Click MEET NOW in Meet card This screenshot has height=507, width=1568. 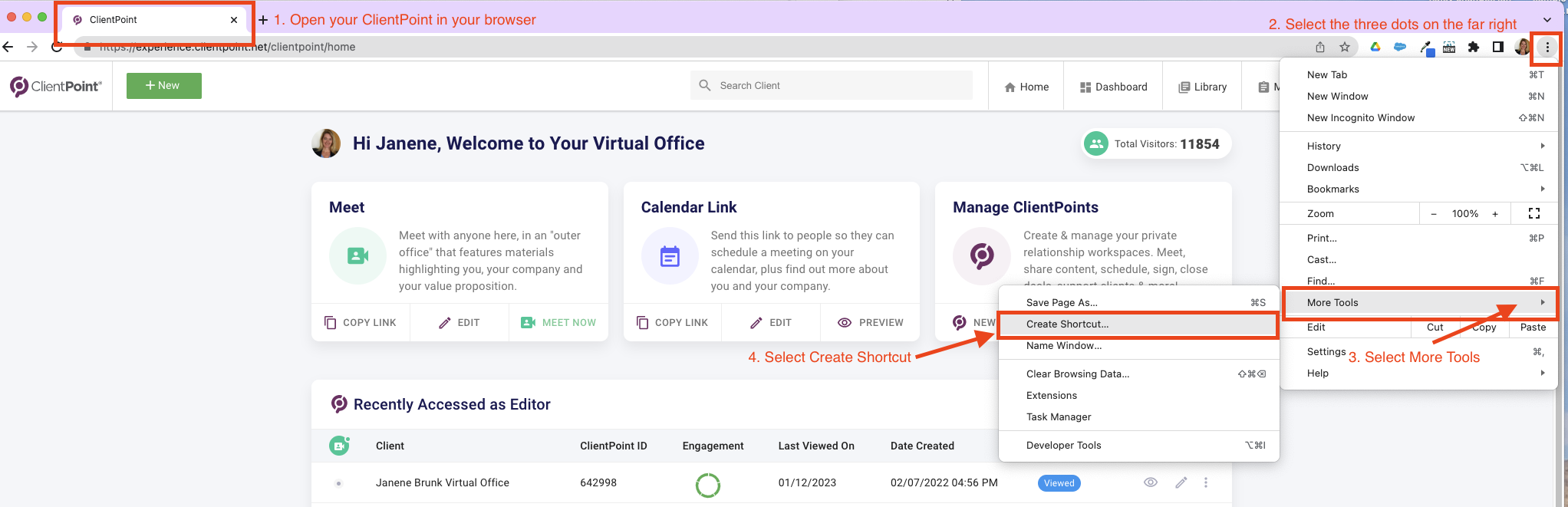(x=558, y=322)
